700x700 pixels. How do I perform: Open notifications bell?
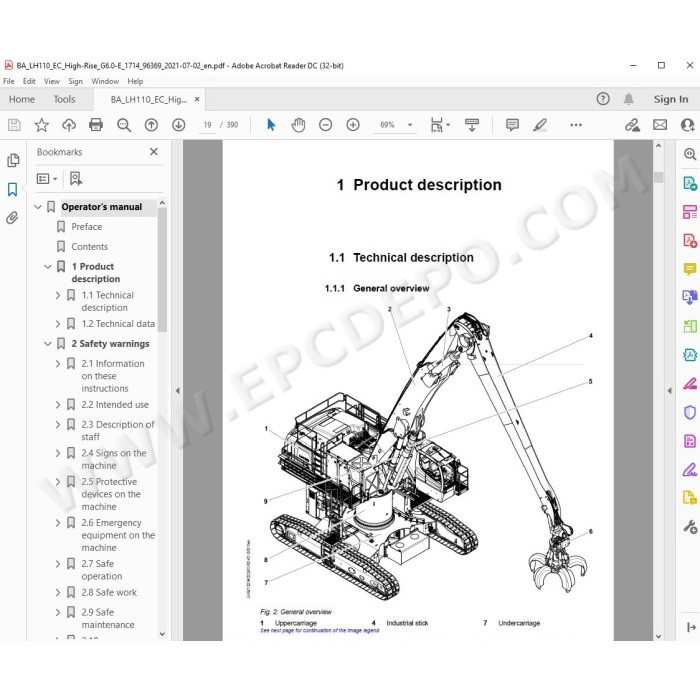pos(629,99)
